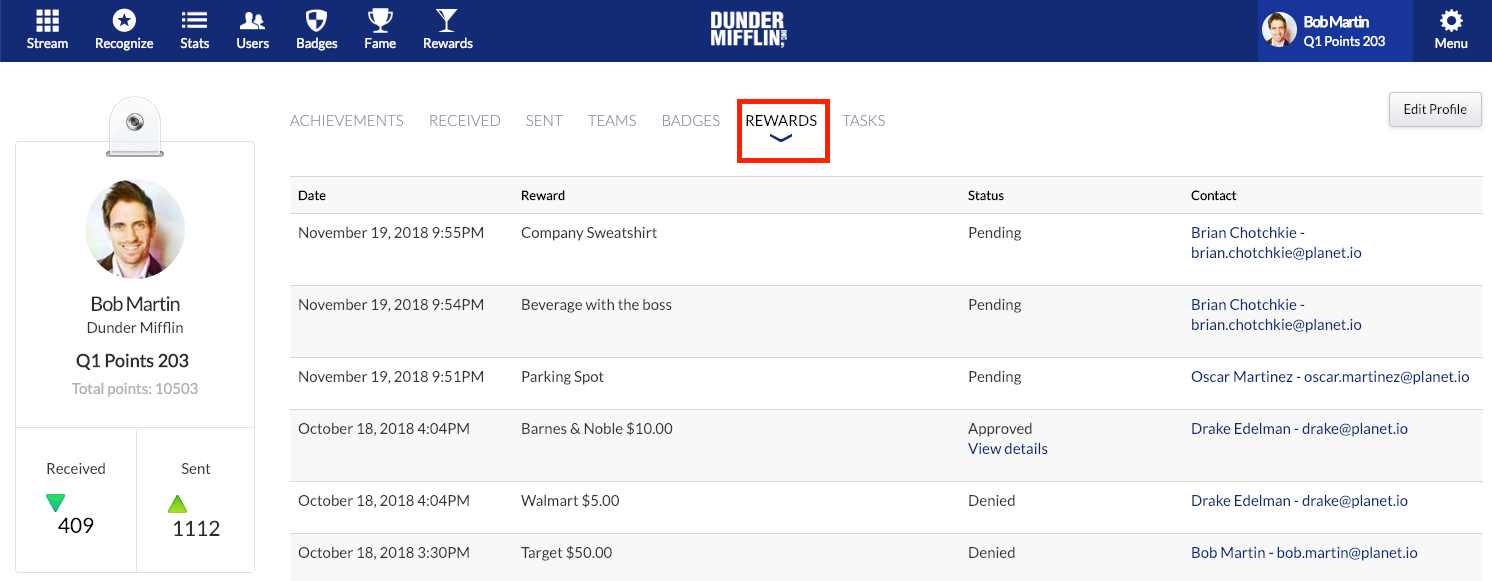1492x581 pixels.
Task: Click the Dunder Mifflin logo
Action: click(749, 29)
